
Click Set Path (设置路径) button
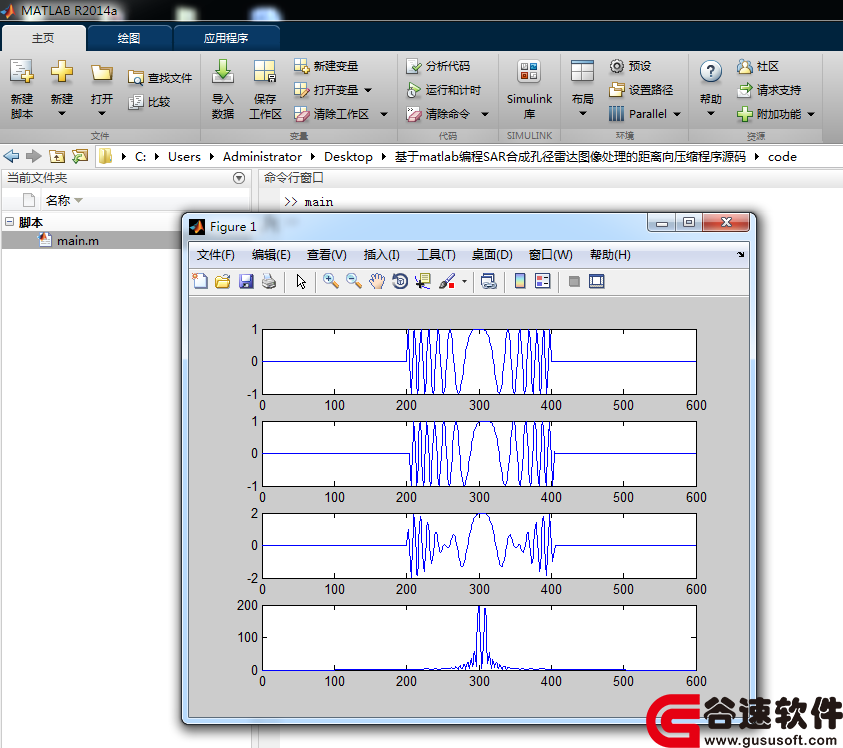pyautogui.click(x=641, y=90)
